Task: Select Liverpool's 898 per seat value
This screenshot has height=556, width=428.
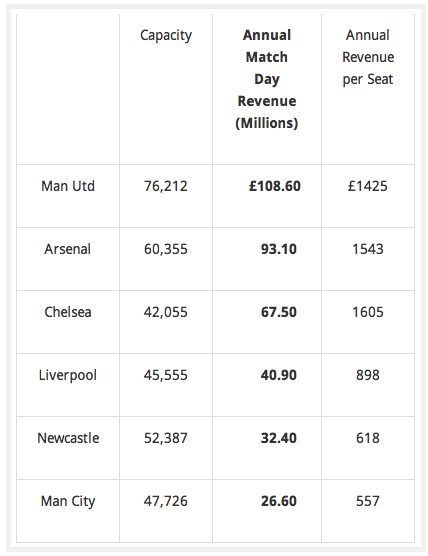Action: [368, 375]
